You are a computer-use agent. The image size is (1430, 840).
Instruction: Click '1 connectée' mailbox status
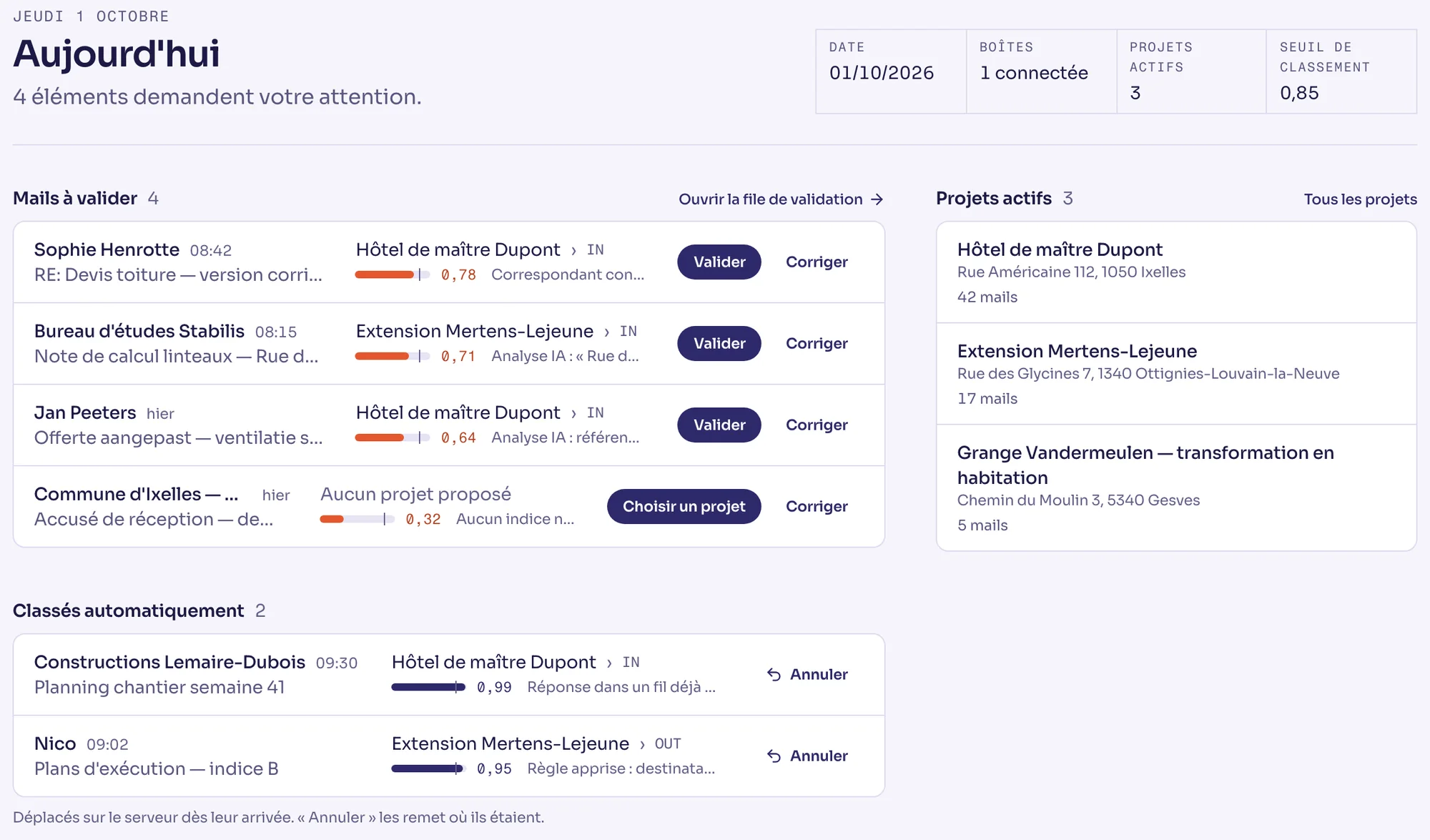(x=1034, y=73)
